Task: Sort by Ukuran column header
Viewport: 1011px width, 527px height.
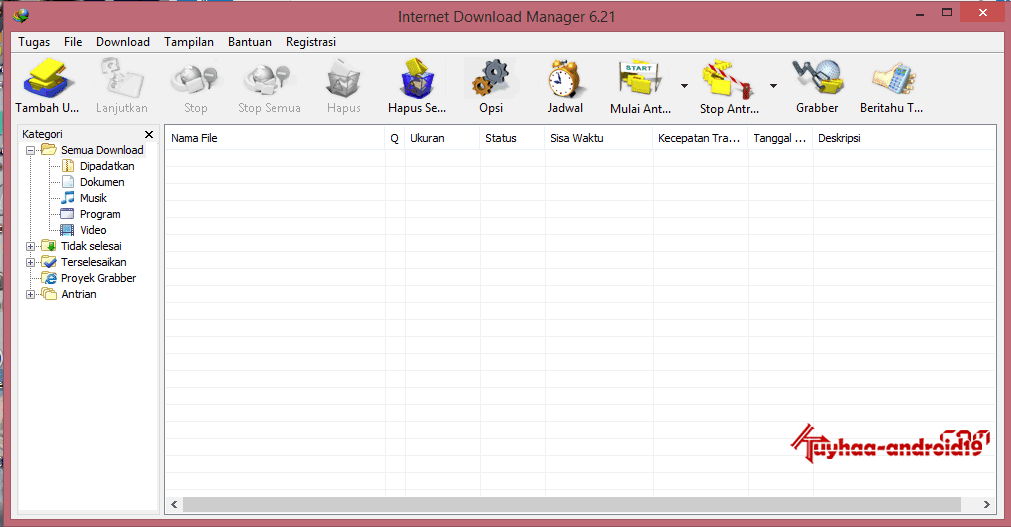Action: click(442, 138)
